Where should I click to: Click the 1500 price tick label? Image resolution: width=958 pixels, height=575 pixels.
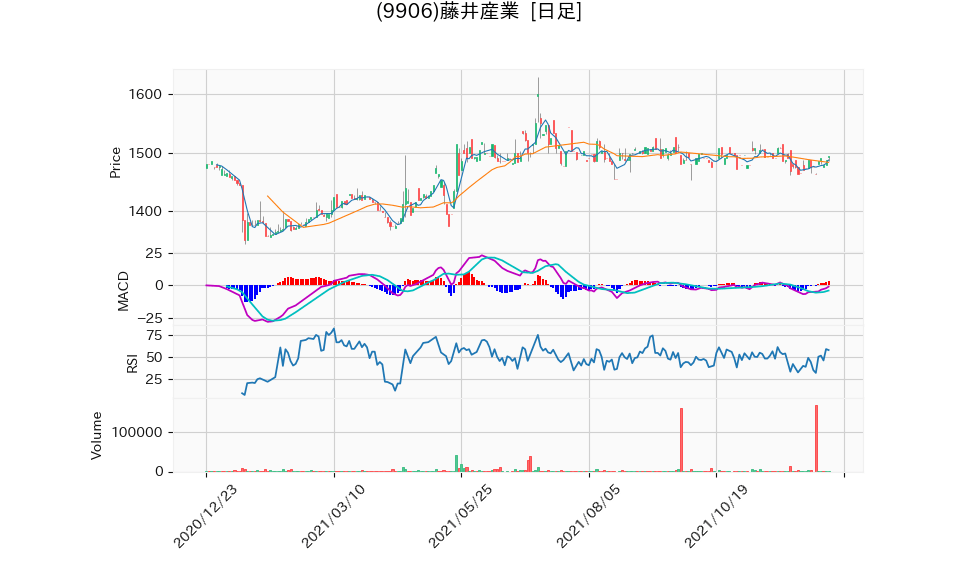pyautogui.click(x=145, y=153)
